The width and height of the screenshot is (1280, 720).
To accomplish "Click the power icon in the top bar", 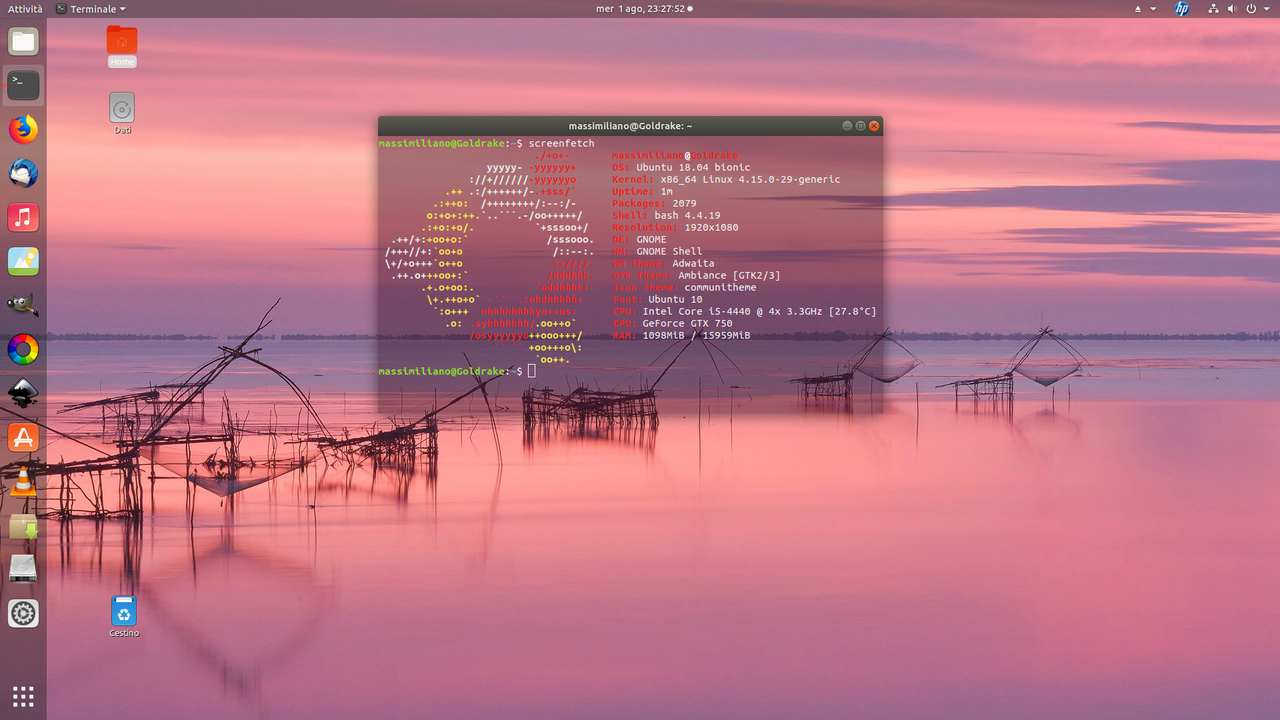I will pos(1251,9).
